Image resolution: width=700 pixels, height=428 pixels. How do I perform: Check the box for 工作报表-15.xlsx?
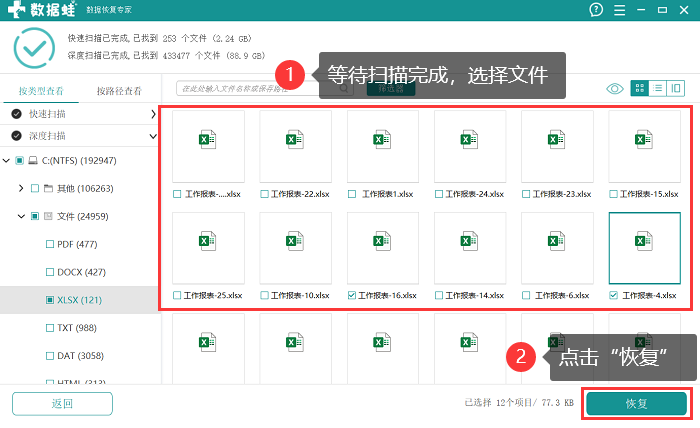click(613, 194)
